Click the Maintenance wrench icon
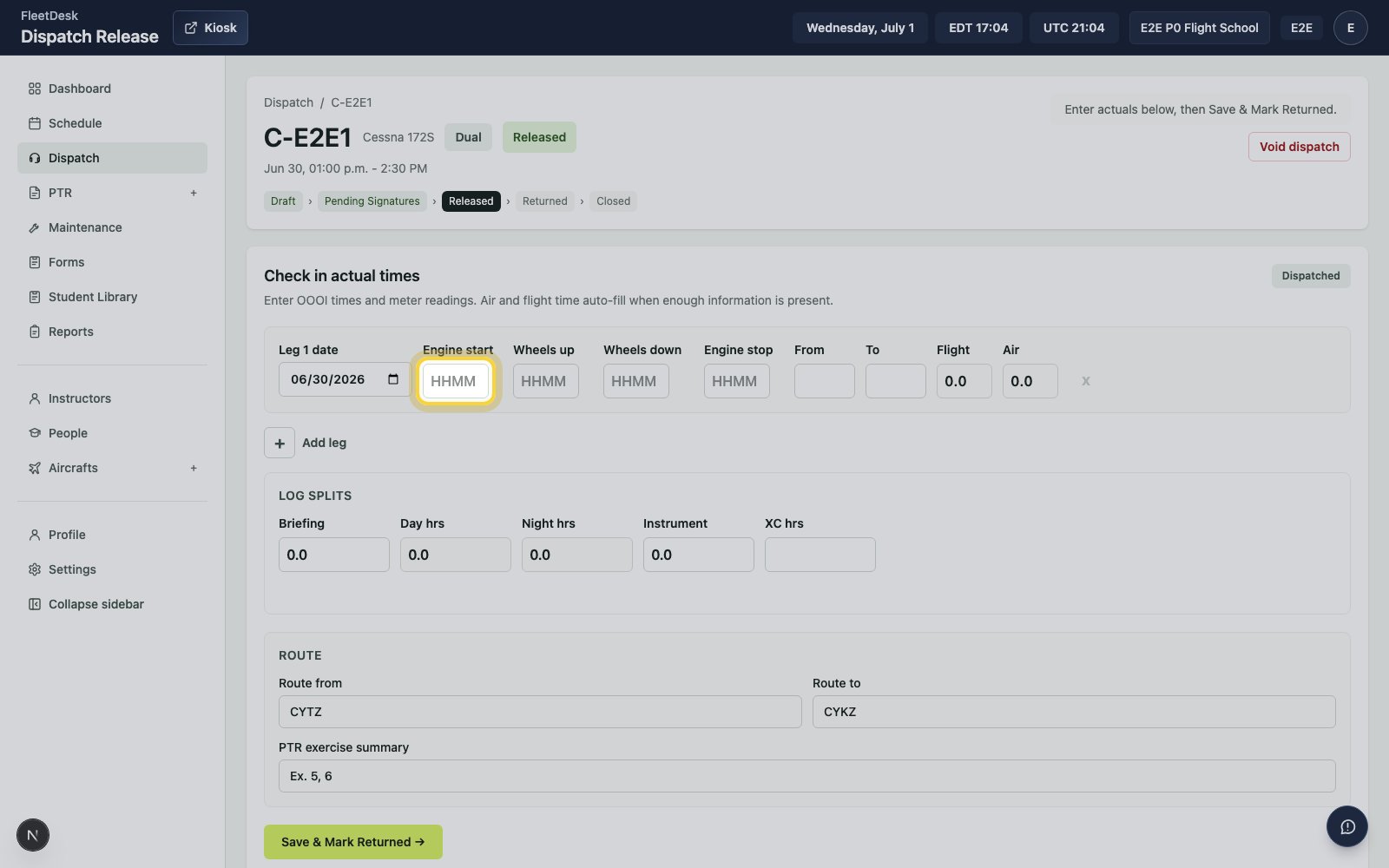 click(35, 227)
